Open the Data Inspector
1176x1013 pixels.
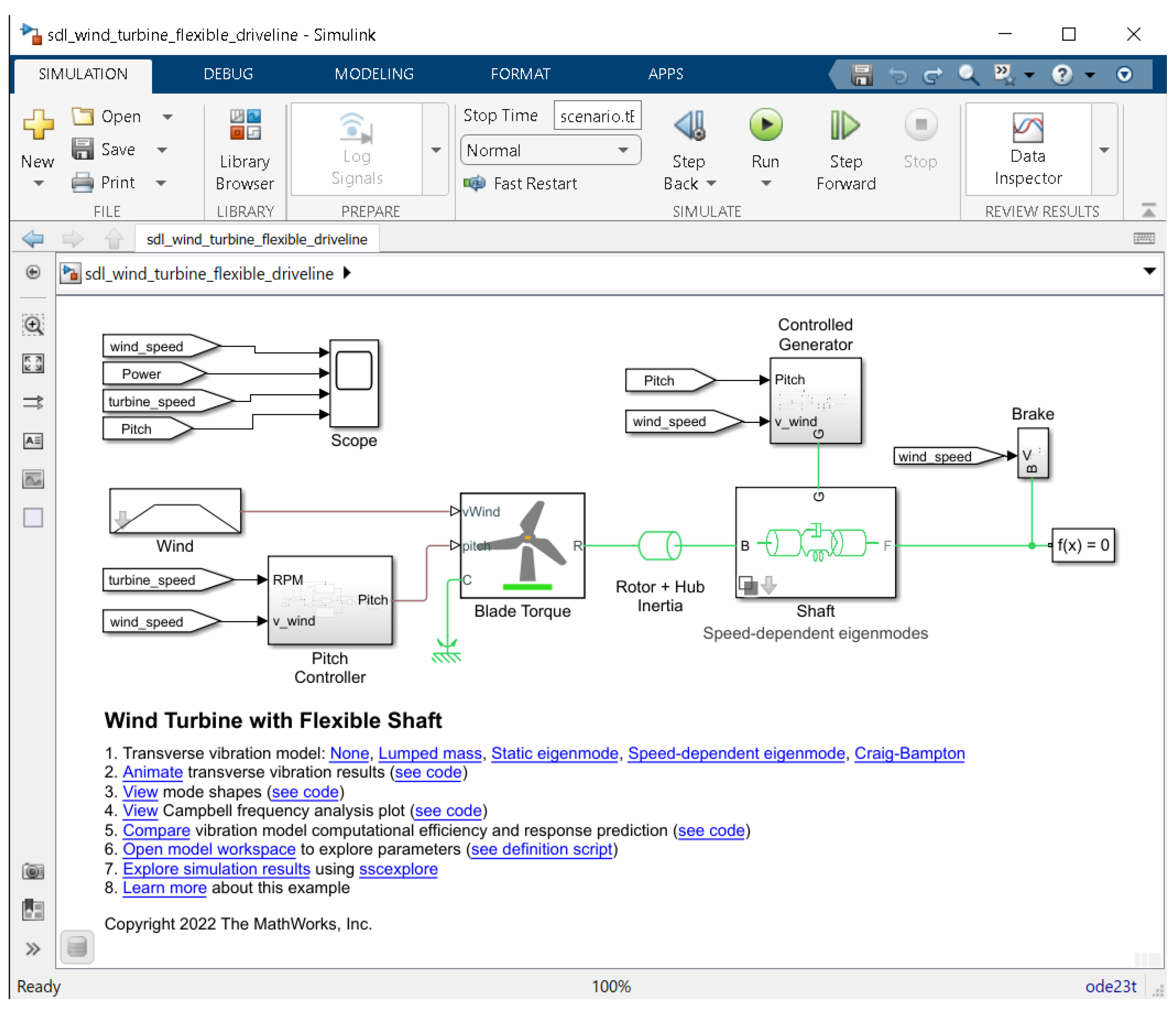click(x=1027, y=149)
